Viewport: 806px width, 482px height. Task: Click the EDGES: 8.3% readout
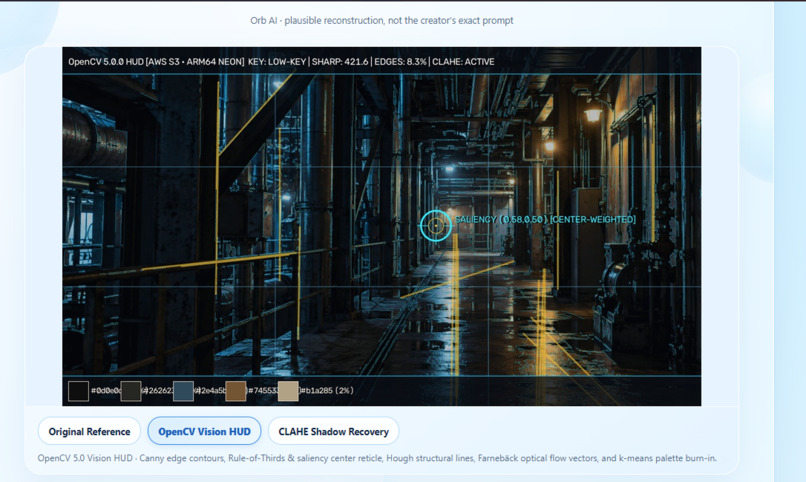[400, 62]
